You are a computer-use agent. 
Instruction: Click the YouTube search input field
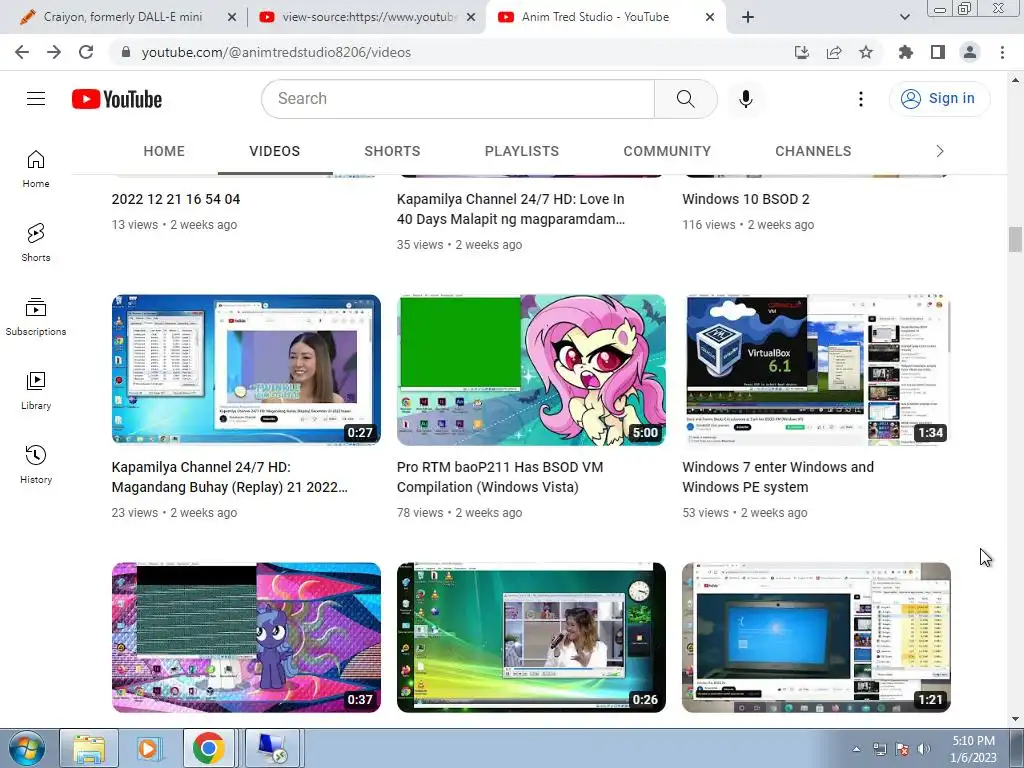[458, 99]
